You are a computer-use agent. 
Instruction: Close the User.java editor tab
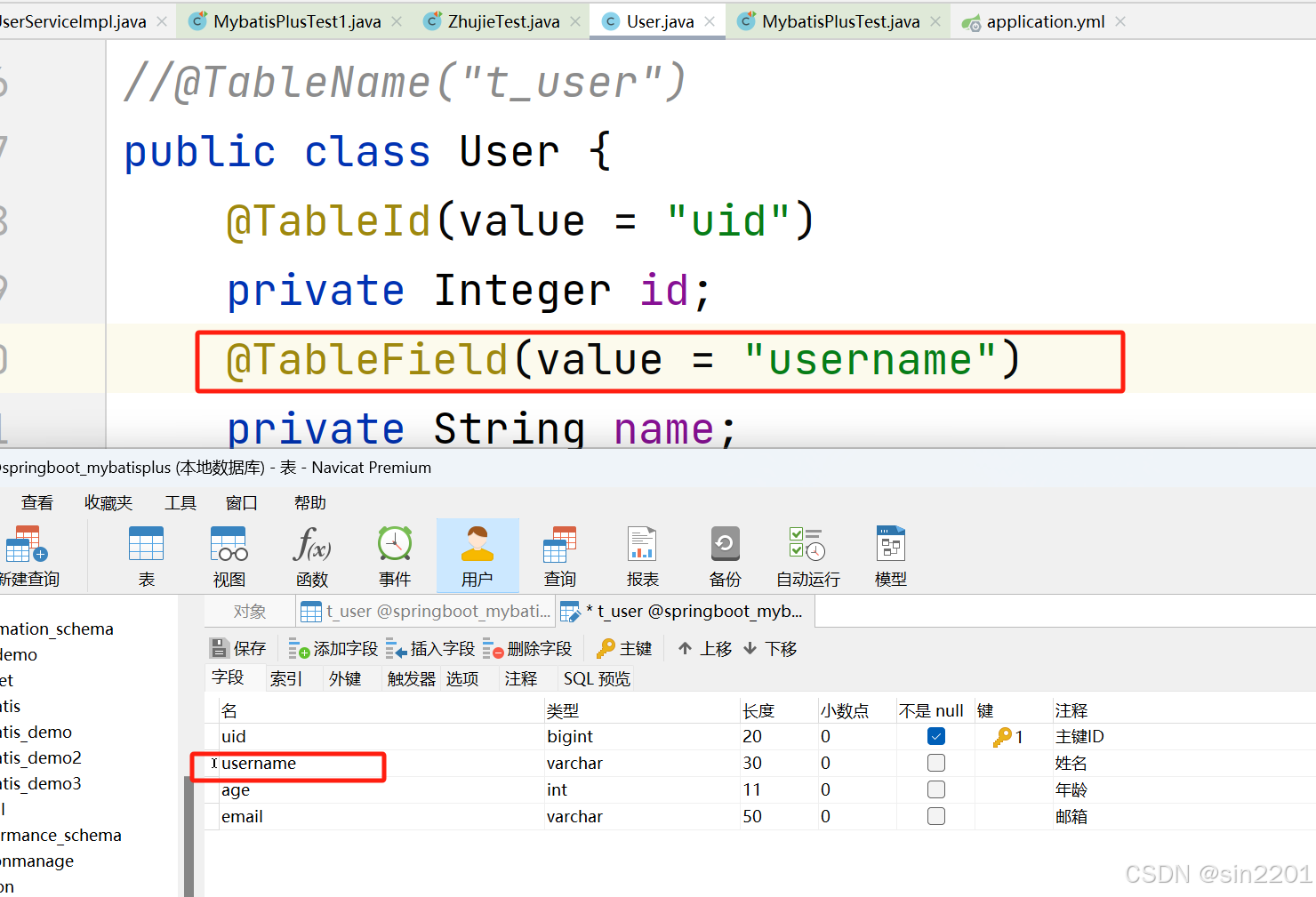tap(710, 21)
